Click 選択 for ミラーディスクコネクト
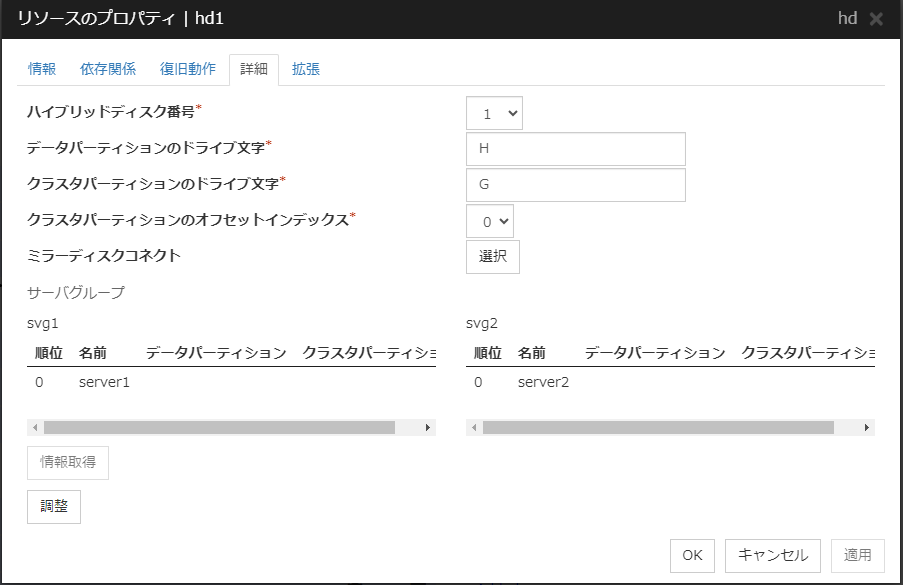Screen dimensions: 903x585 (x=492, y=256)
